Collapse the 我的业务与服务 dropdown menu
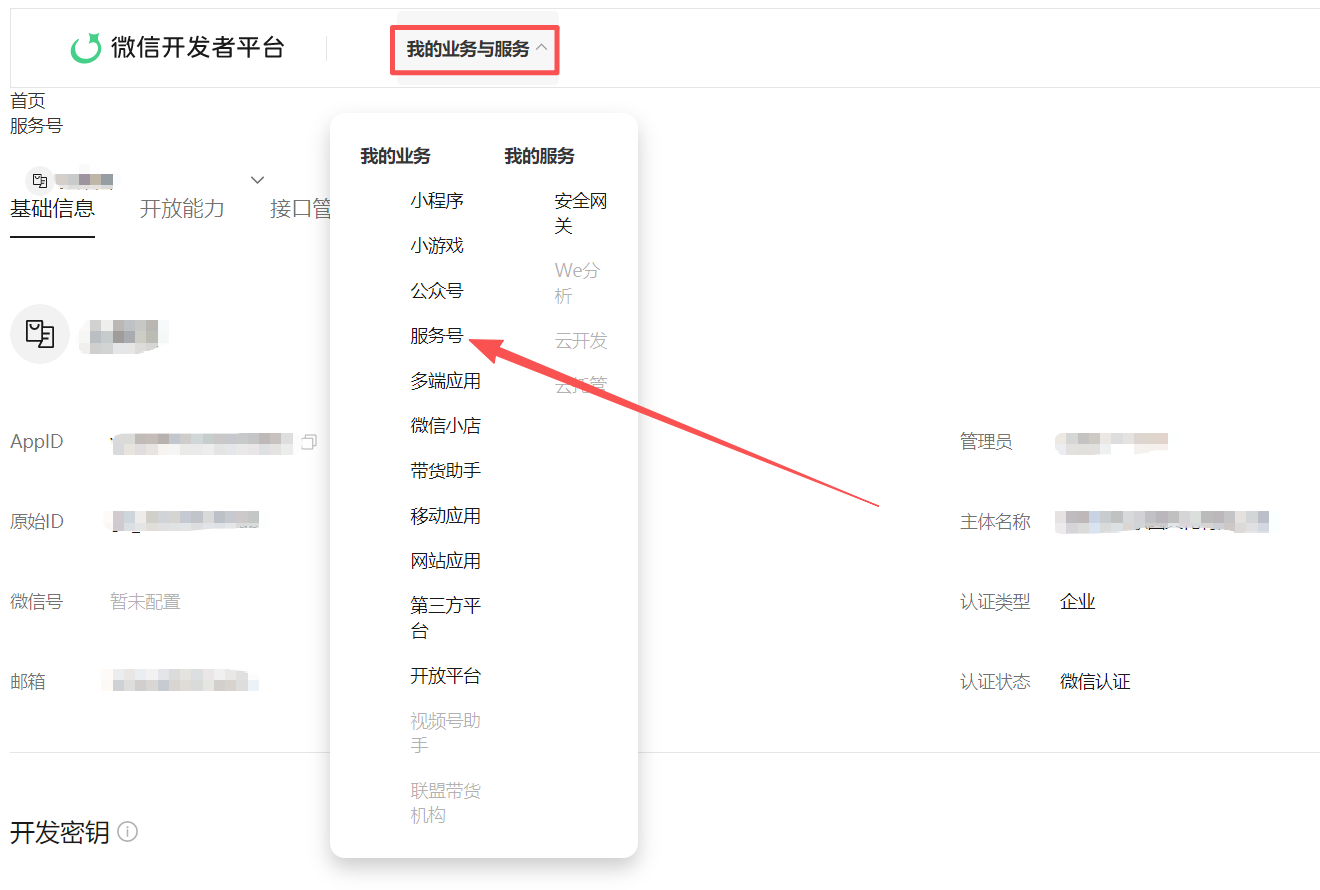This screenshot has height=890, width=1320. (x=475, y=49)
